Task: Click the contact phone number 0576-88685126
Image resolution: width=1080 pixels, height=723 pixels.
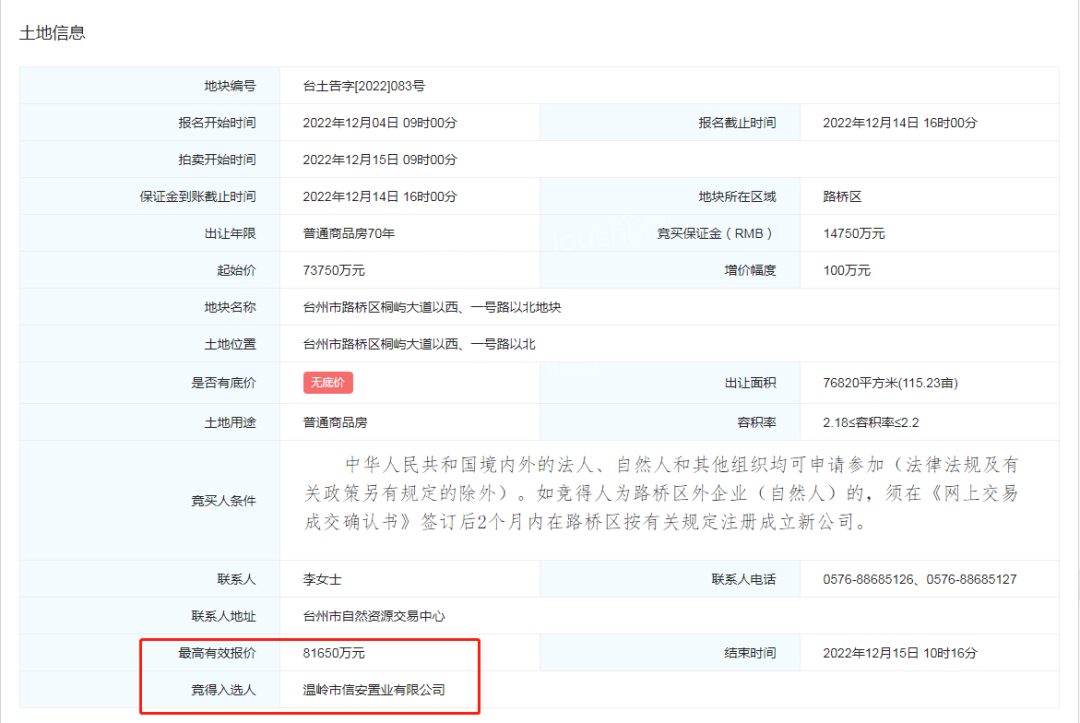Action: click(x=869, y=579)
